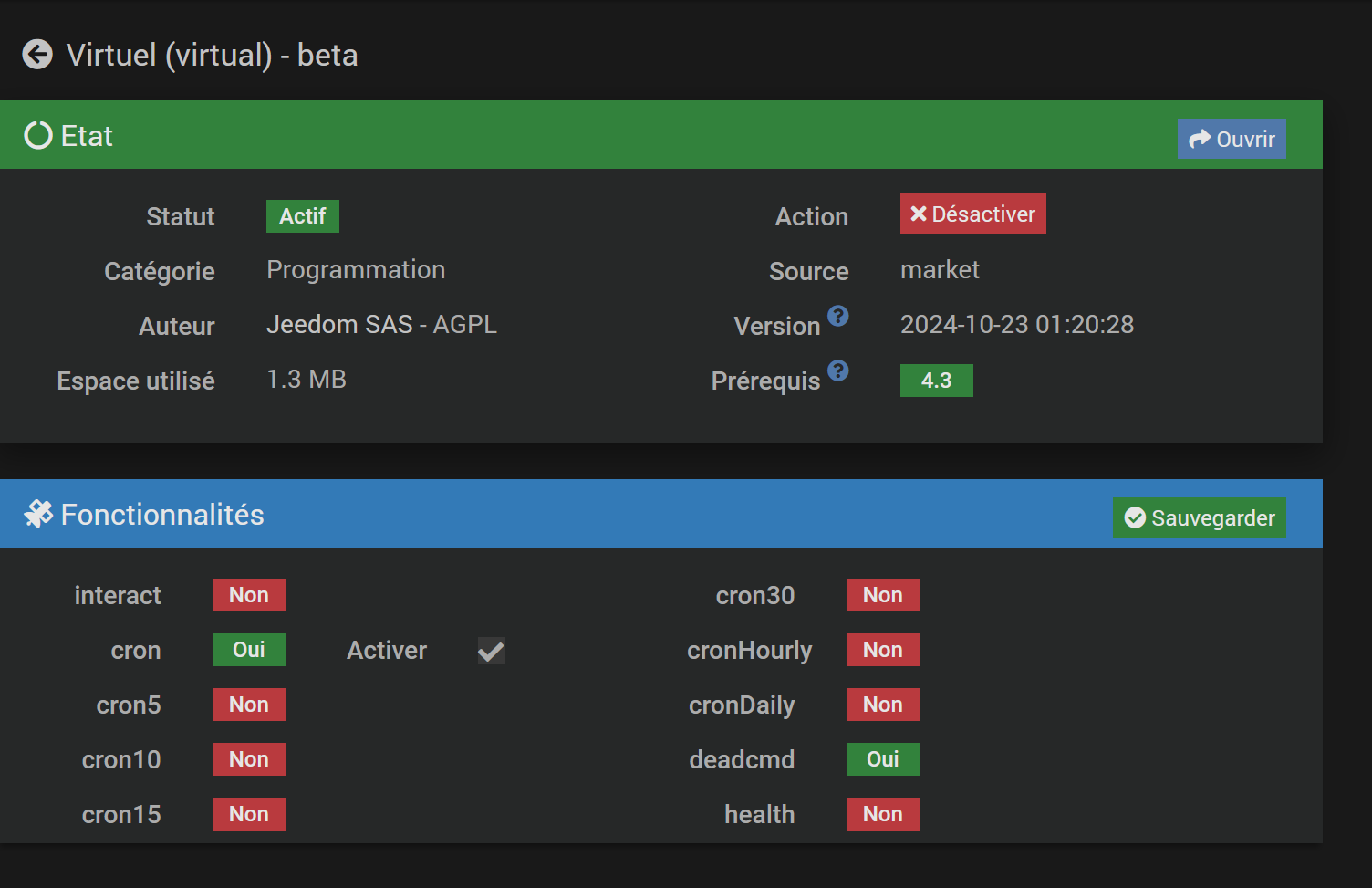Click the Fonctionnalités panel header

coord(661,514)
